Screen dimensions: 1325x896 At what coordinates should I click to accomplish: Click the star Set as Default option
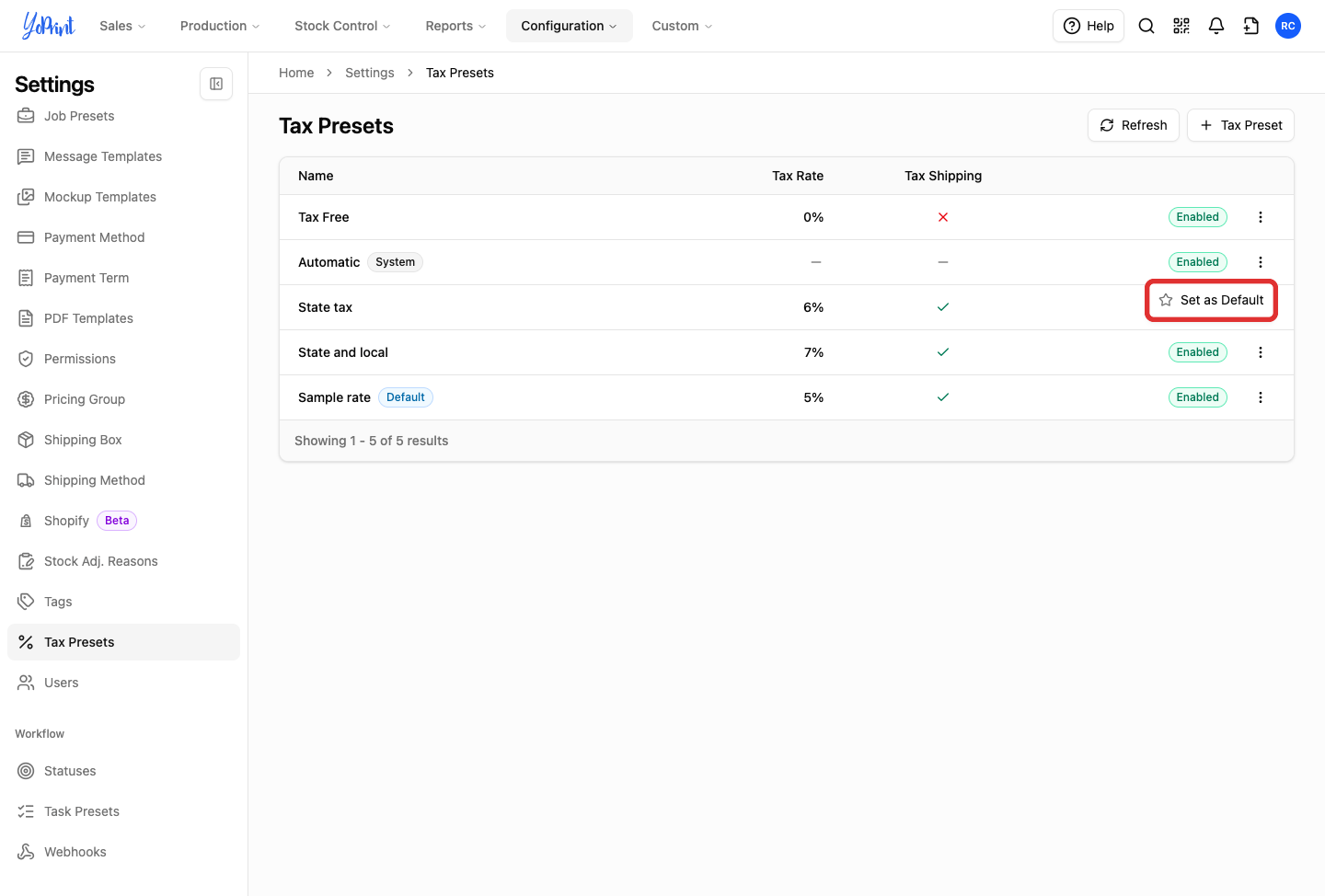coord(1211,300)
